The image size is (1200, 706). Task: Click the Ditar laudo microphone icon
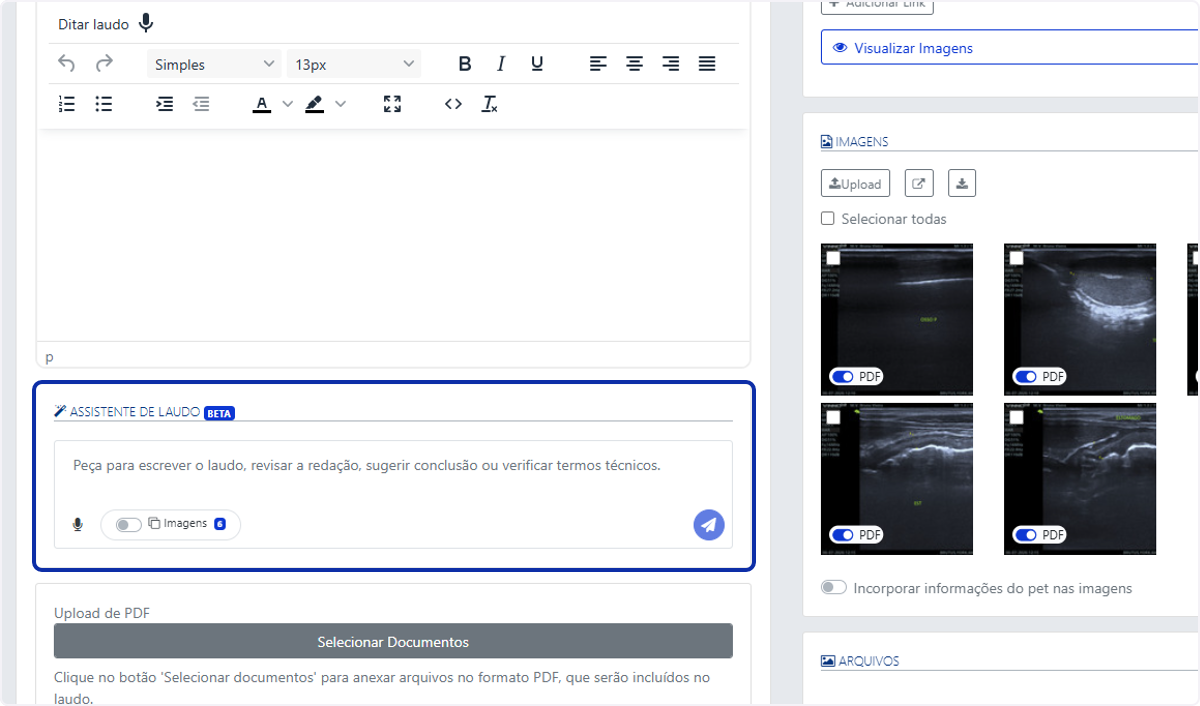146,23
